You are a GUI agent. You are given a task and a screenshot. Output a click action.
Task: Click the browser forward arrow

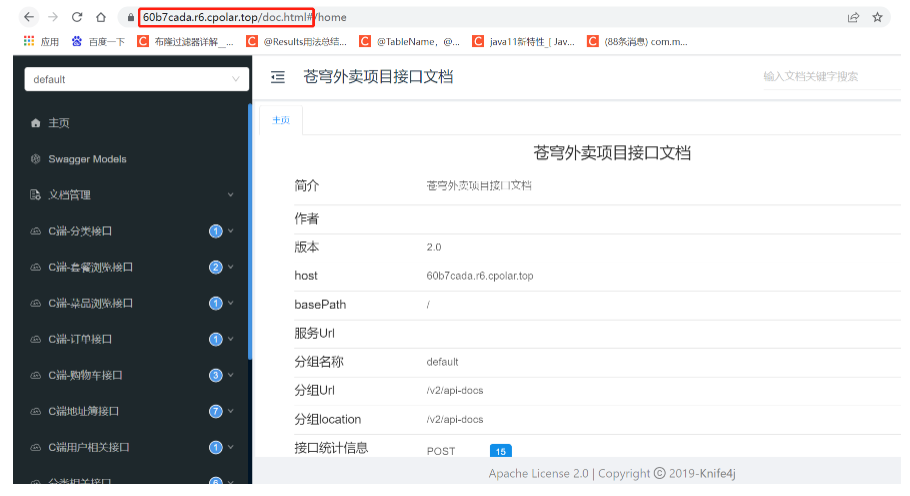click(53, 17)
